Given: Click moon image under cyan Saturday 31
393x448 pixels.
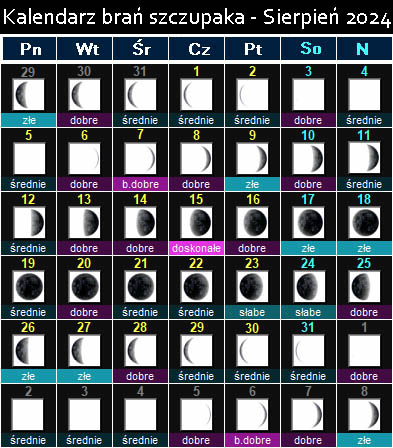Looking at the screenshot, I should [x=308, y=351].
